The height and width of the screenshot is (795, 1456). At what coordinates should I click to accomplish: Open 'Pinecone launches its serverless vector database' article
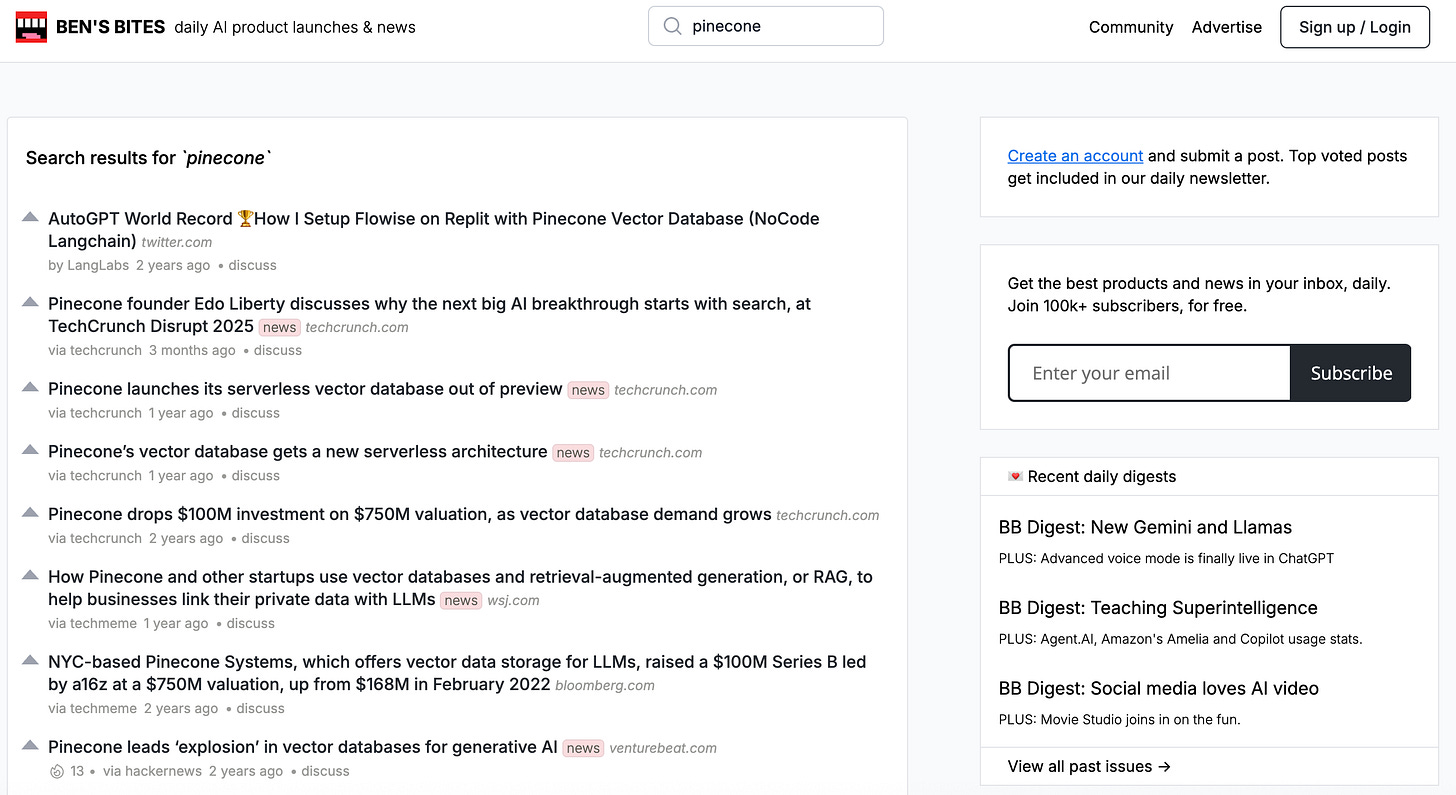click(305, 389)
